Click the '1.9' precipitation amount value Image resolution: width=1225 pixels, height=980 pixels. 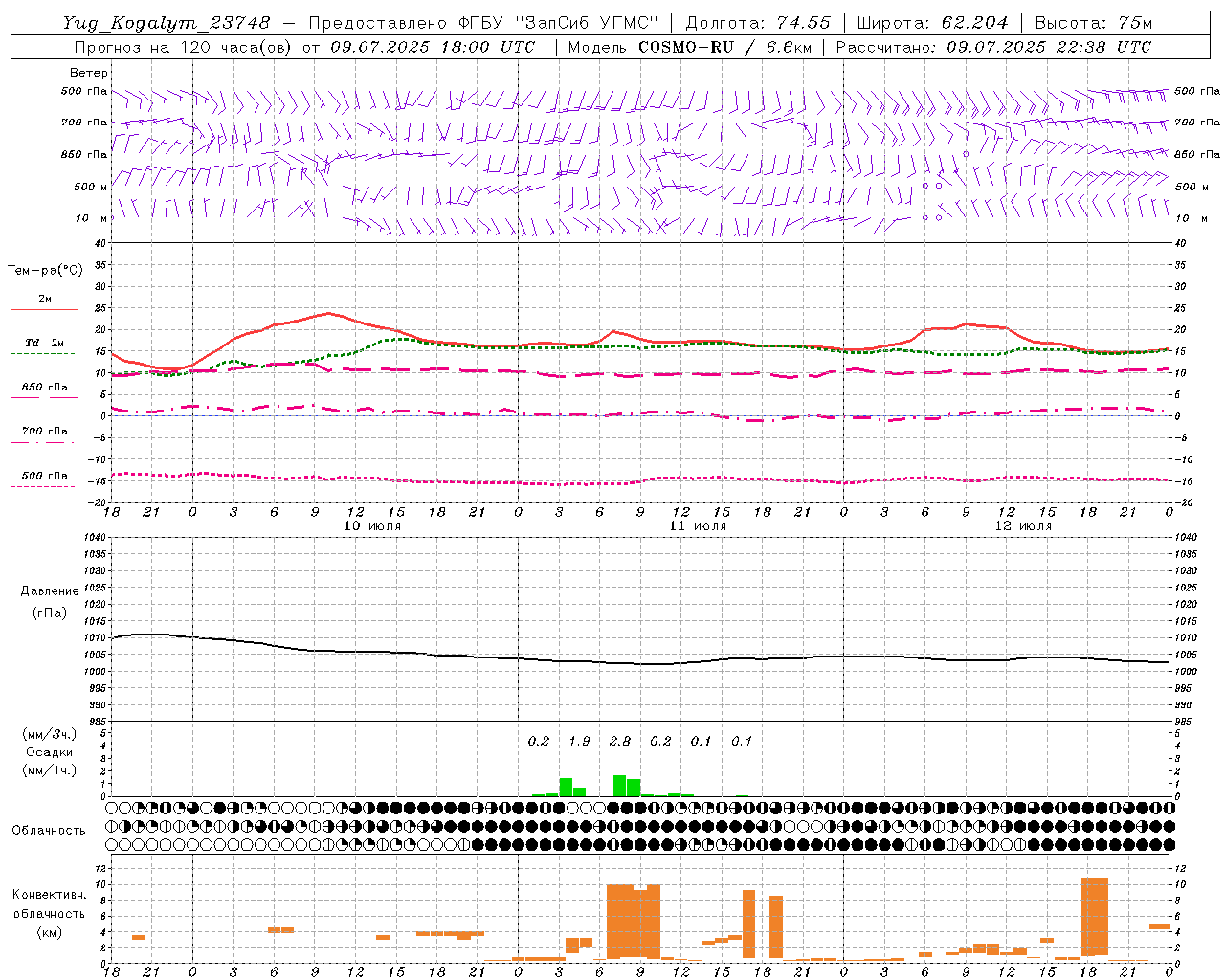(579, 741)
